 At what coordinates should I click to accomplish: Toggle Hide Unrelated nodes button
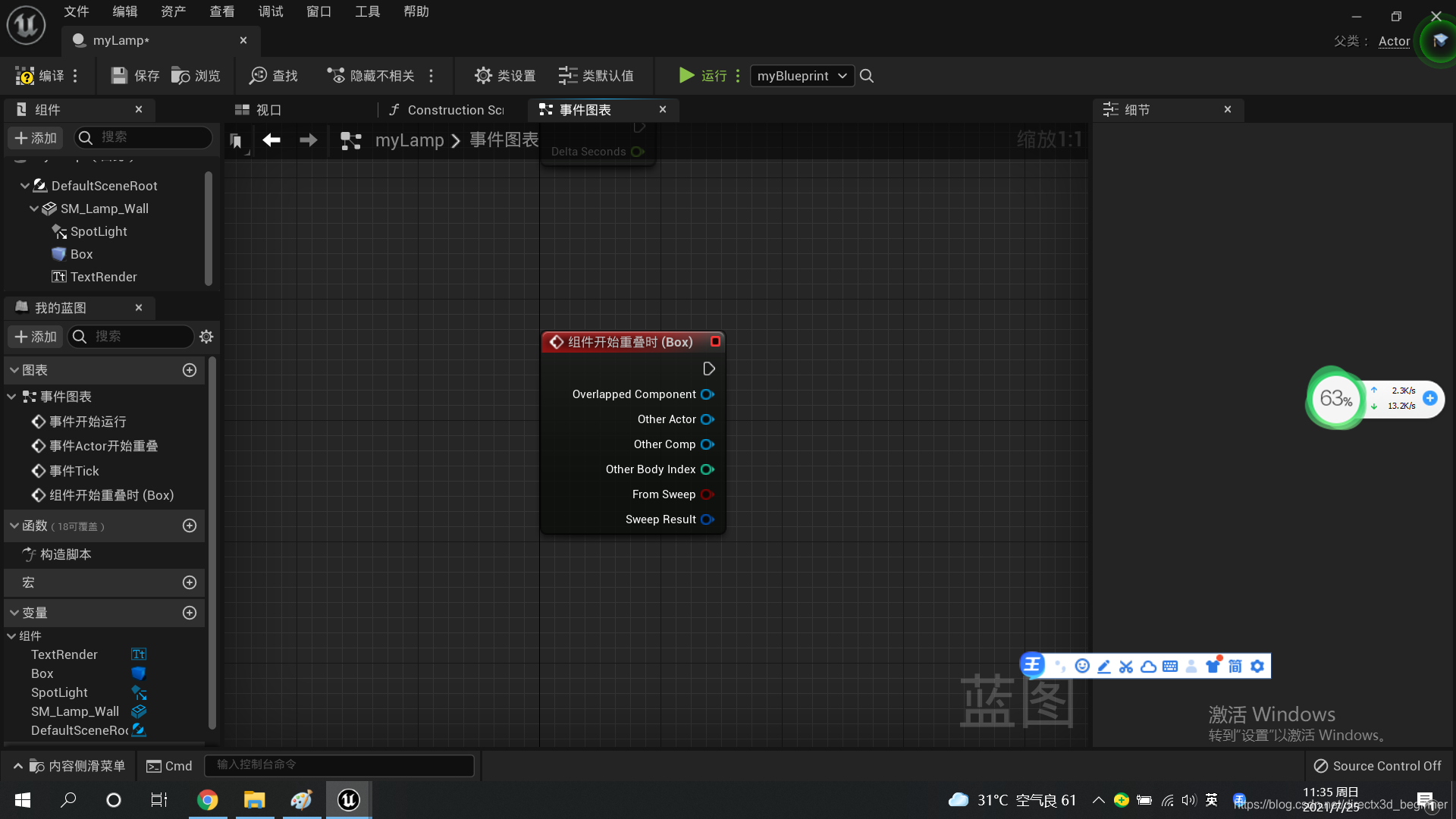click(371, 76)
